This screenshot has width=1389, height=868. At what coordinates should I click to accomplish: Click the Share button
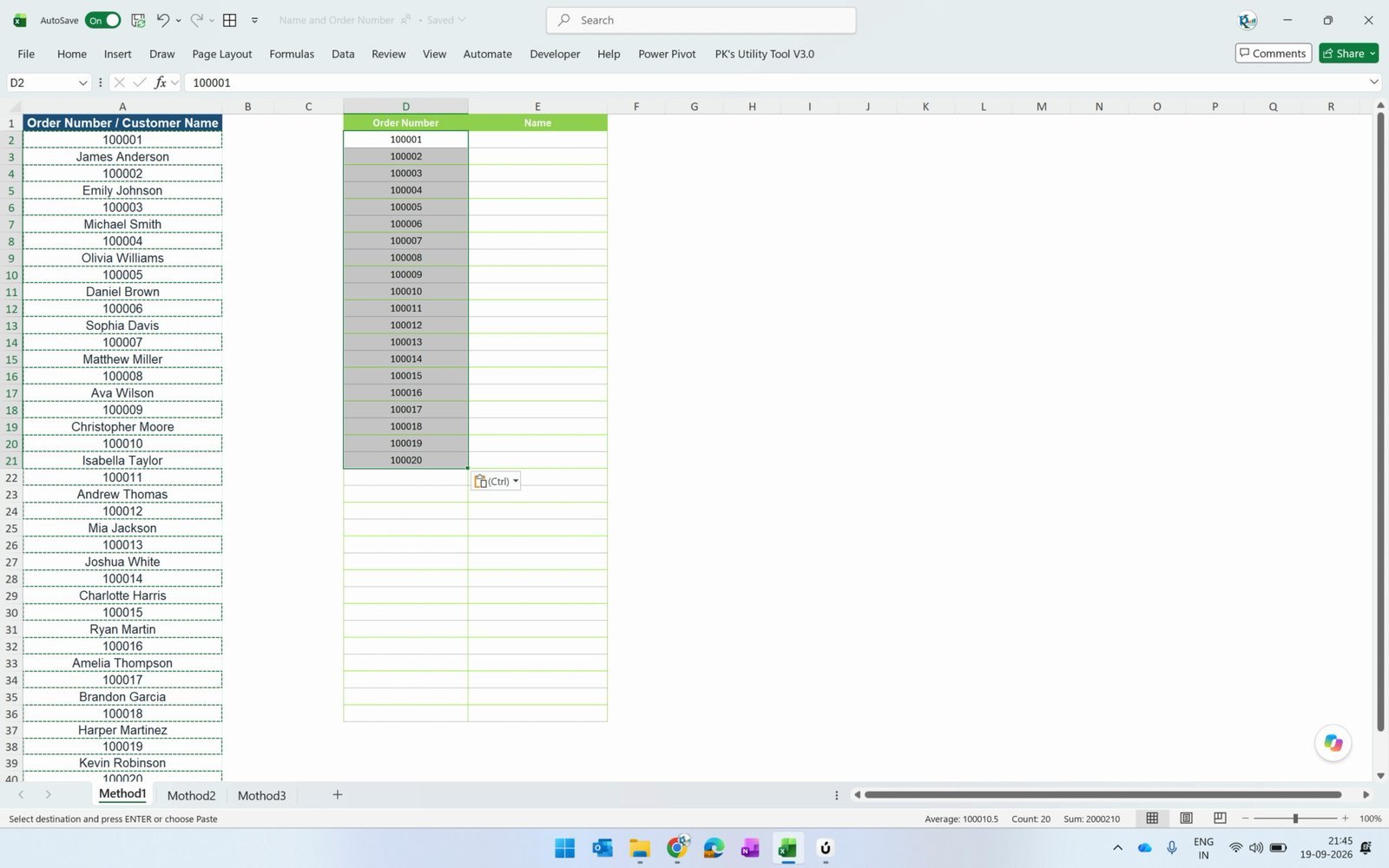(1348, 53)
